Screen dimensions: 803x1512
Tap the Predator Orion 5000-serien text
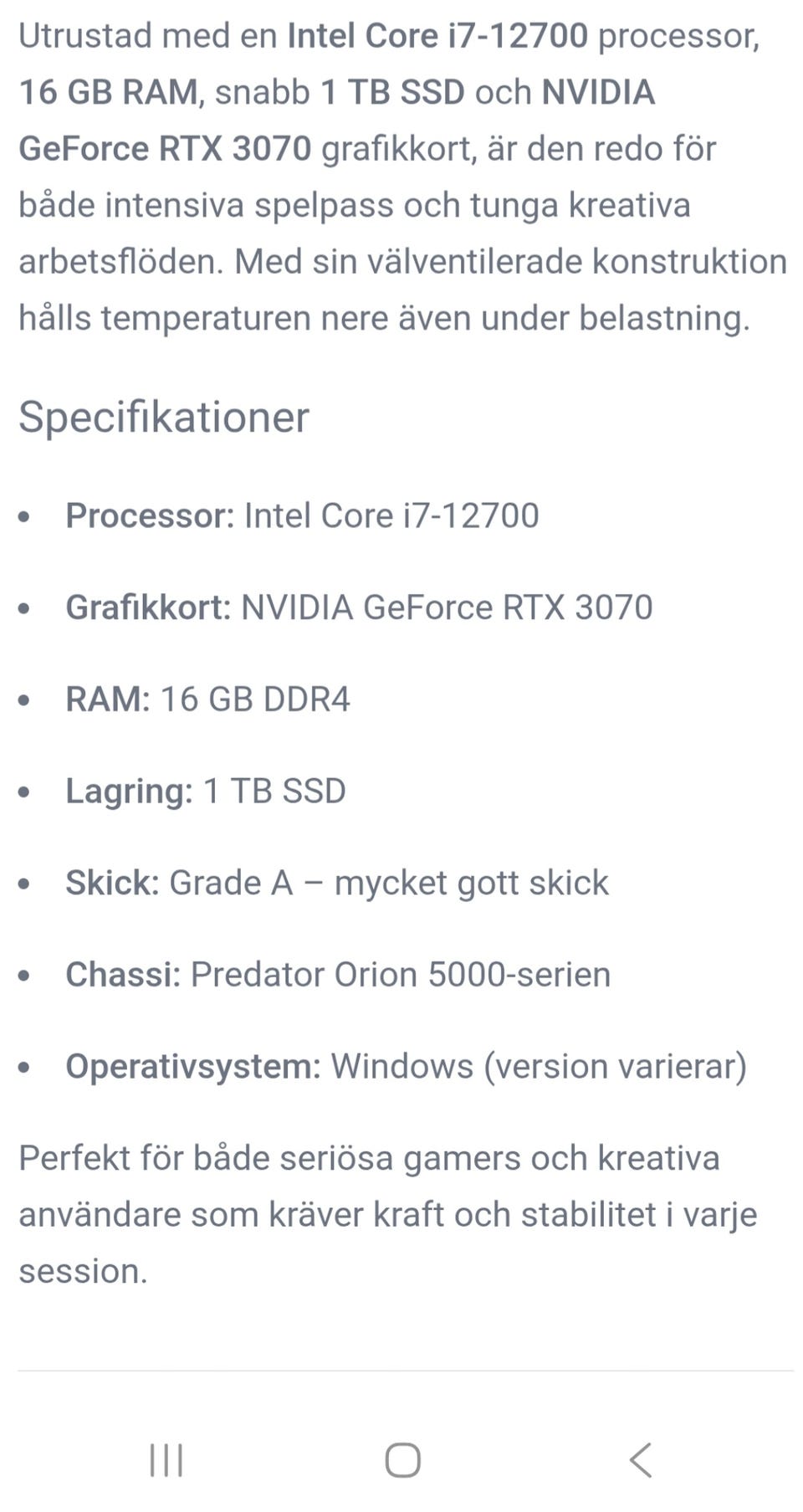(x=401, y=975)
